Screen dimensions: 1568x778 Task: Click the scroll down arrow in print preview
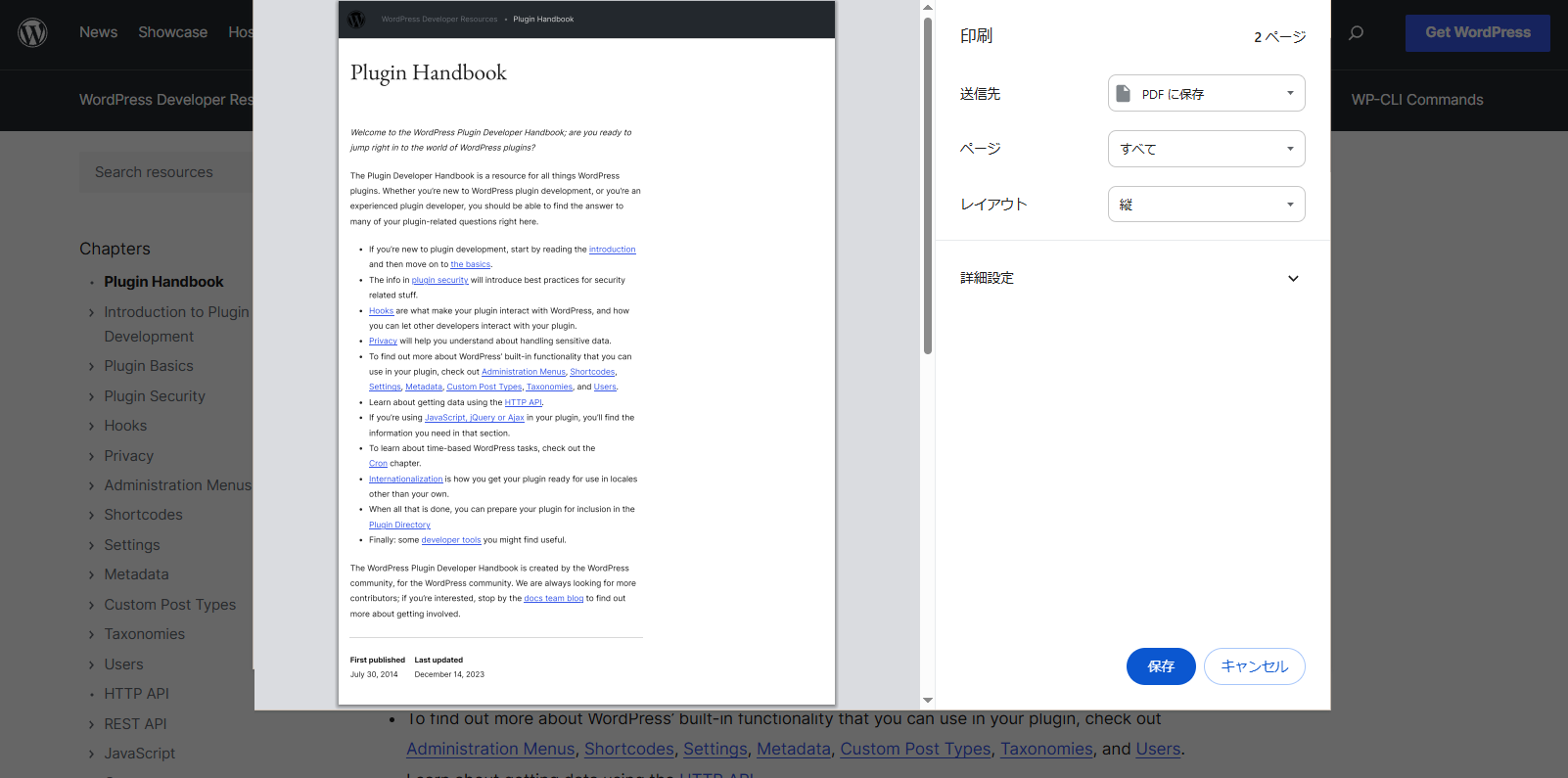(x=928, y=701)
